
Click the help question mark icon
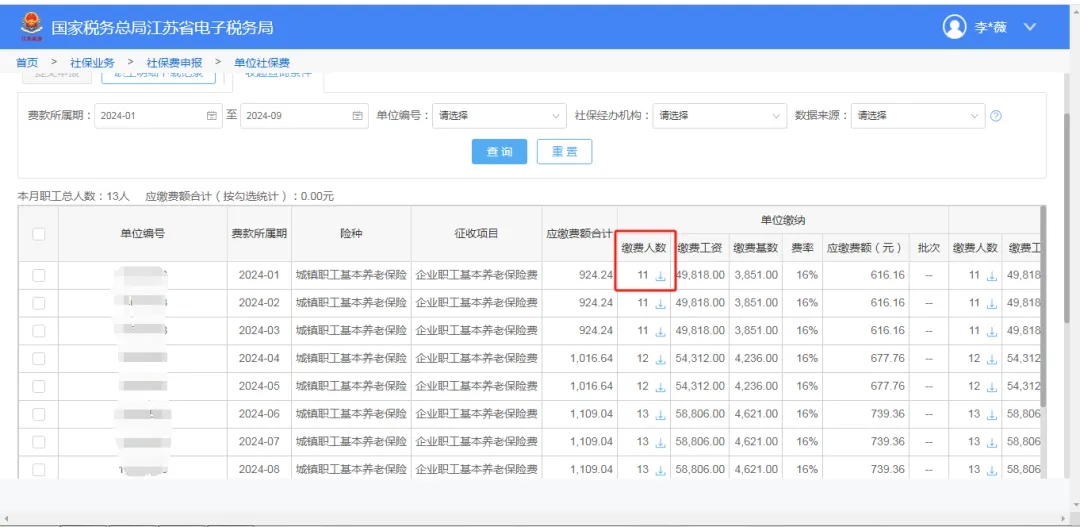[995, 116]
